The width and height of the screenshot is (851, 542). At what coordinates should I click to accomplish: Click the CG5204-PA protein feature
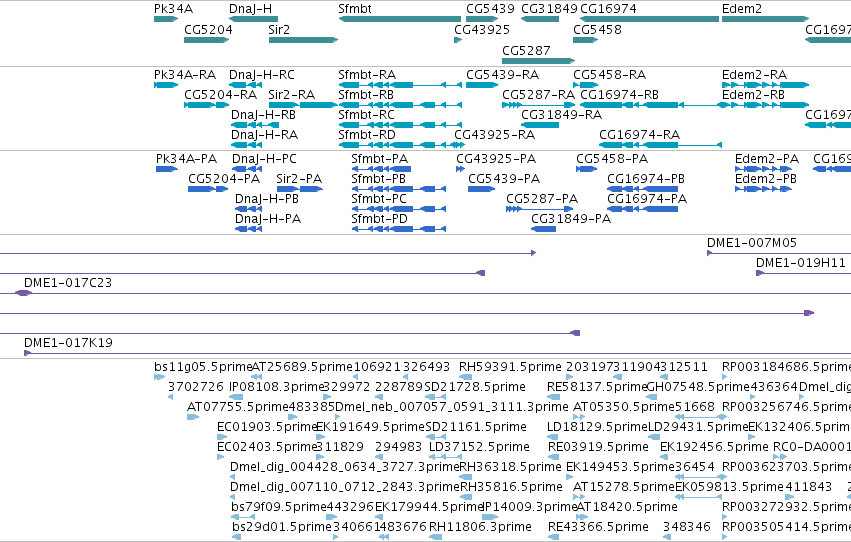click(208, 189)
